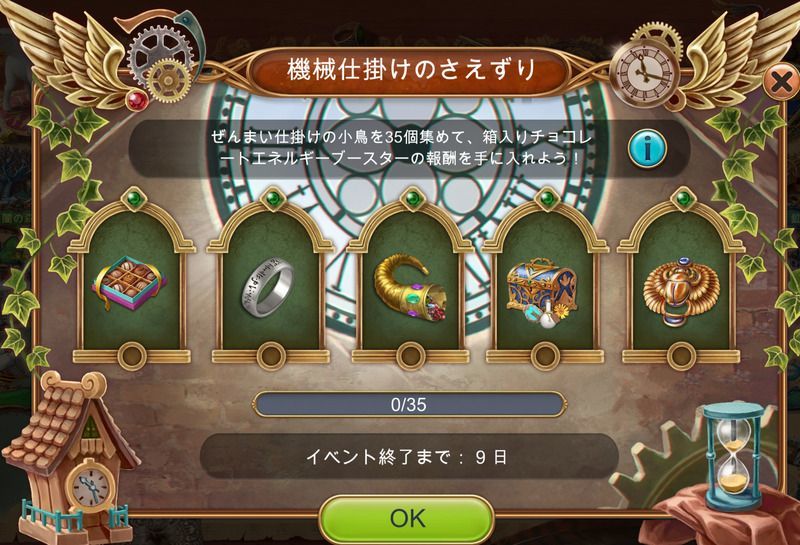
Task: Click the round socket under the scarab
Action: tap(681, 356)
